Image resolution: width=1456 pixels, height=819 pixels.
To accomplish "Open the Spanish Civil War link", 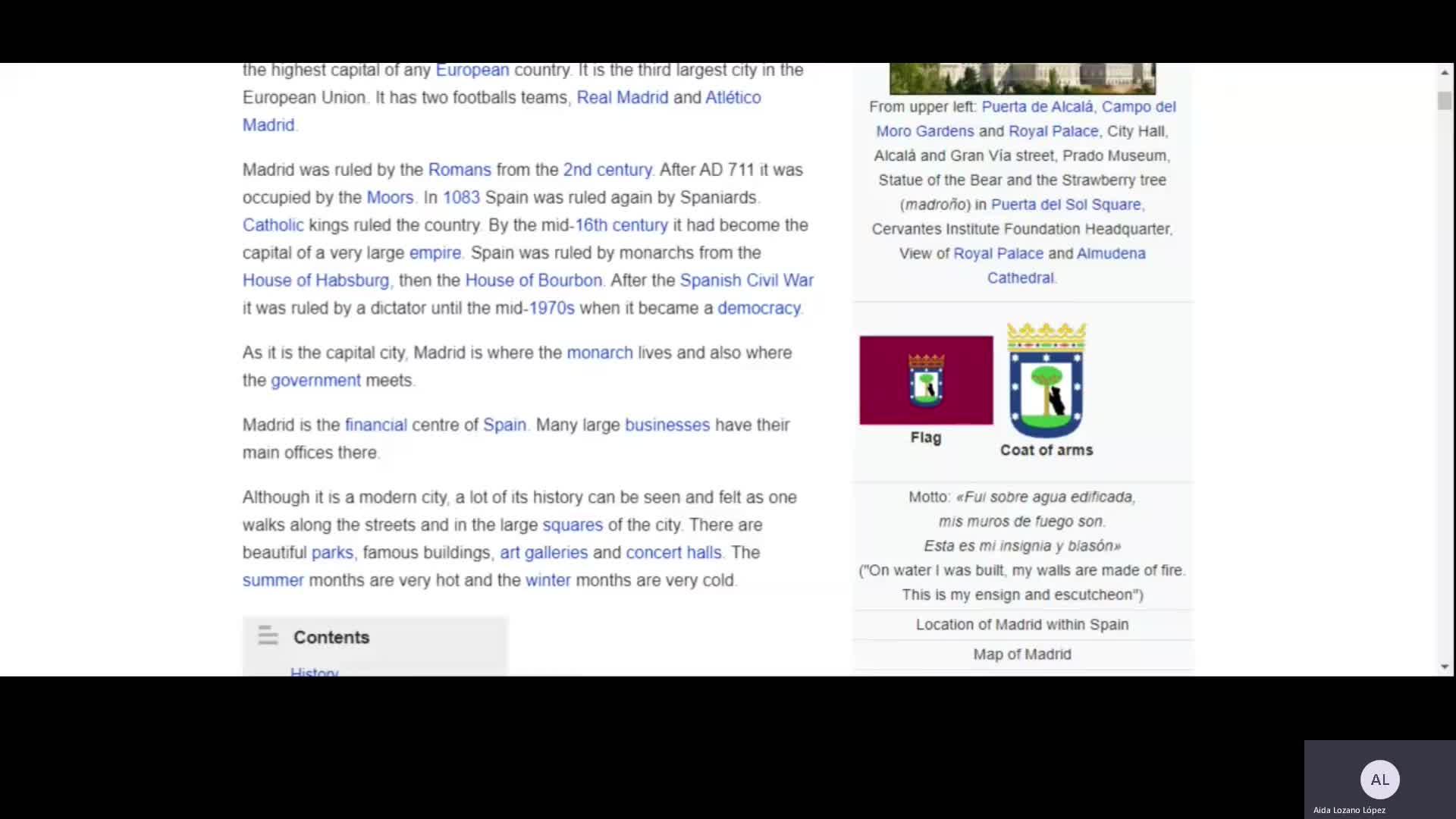I will [x=746, y=280].
